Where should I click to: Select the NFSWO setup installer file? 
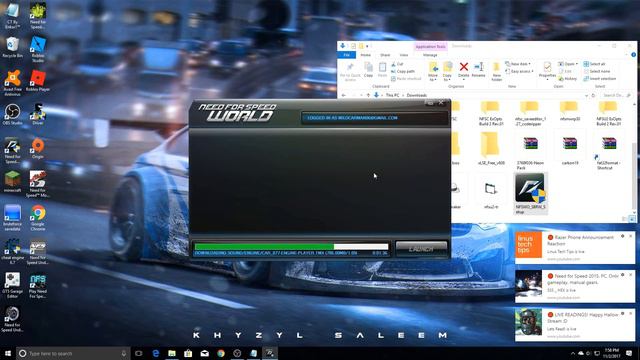click(530, 193)
